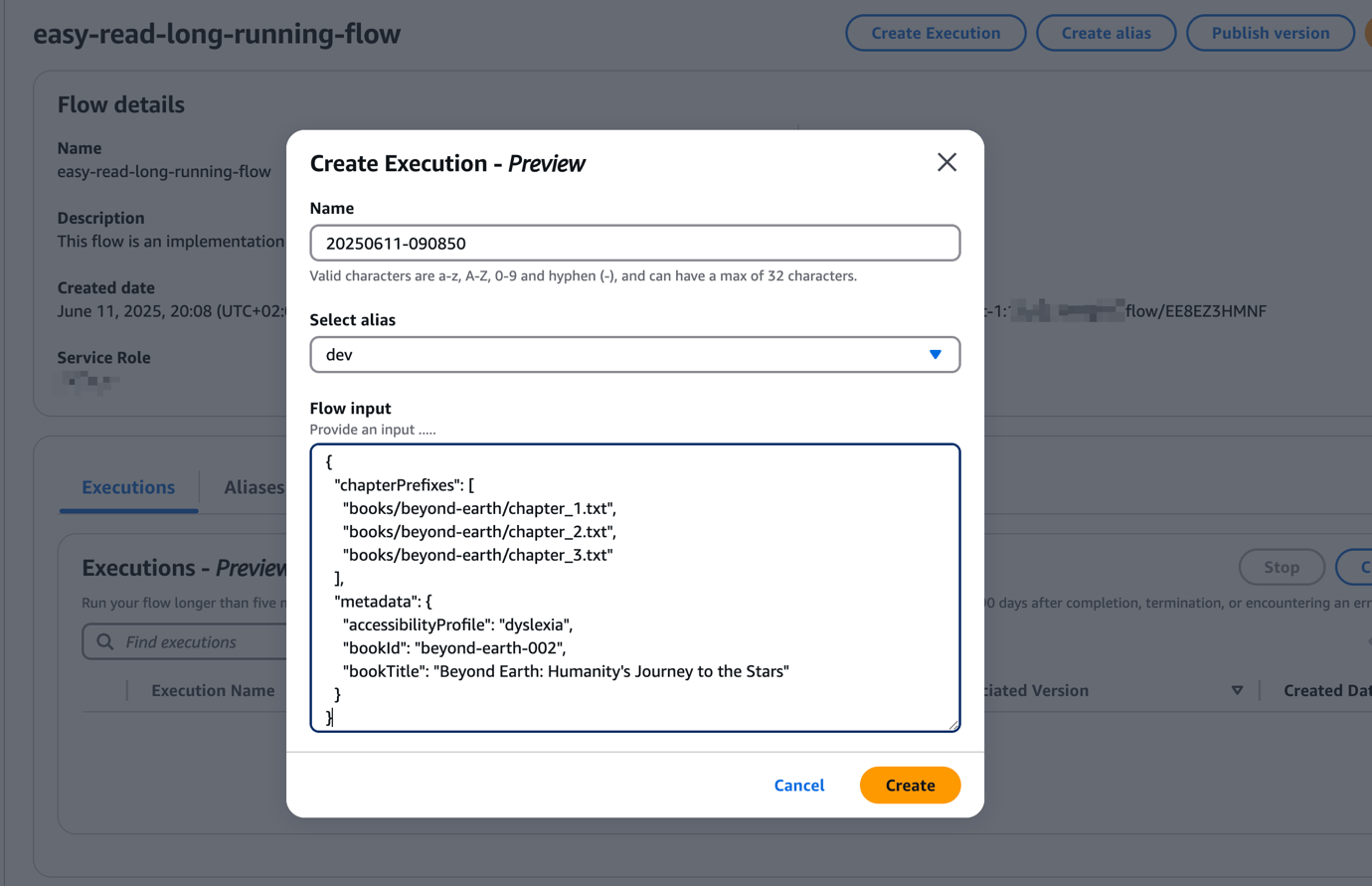This screenshot has width=1372, height=886.
Task: Dismiss the Create Execution dialog
Action: click(945, 162)
